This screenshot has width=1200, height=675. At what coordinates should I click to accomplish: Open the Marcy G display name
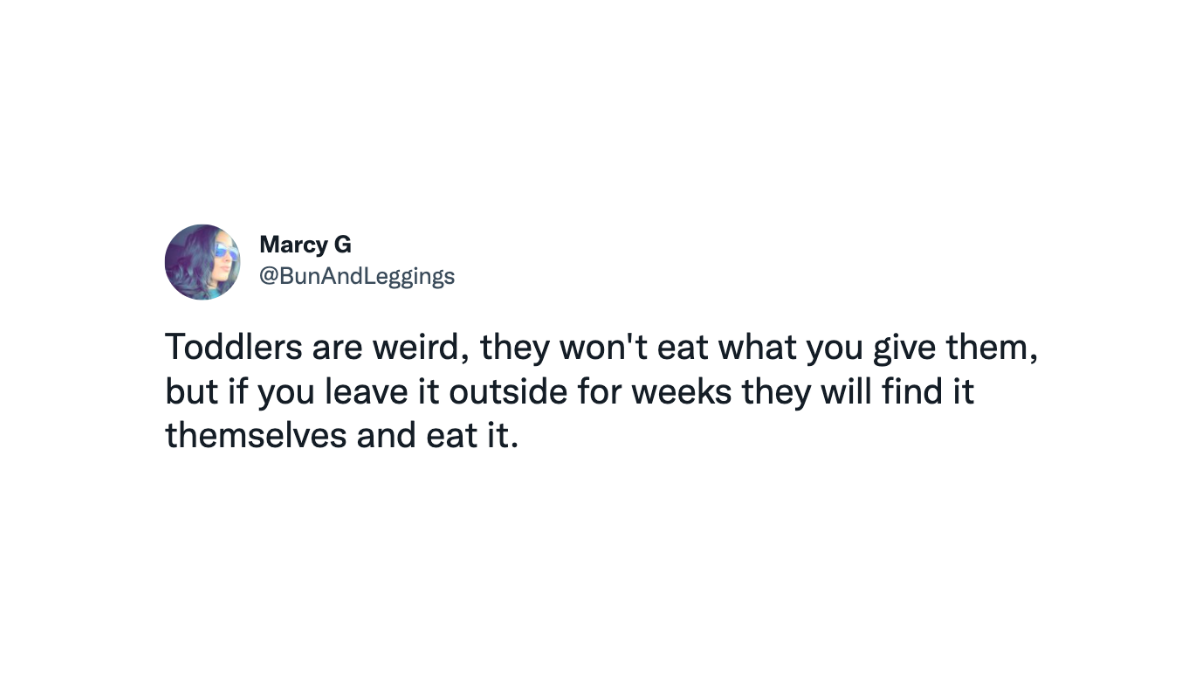[305, 244]
